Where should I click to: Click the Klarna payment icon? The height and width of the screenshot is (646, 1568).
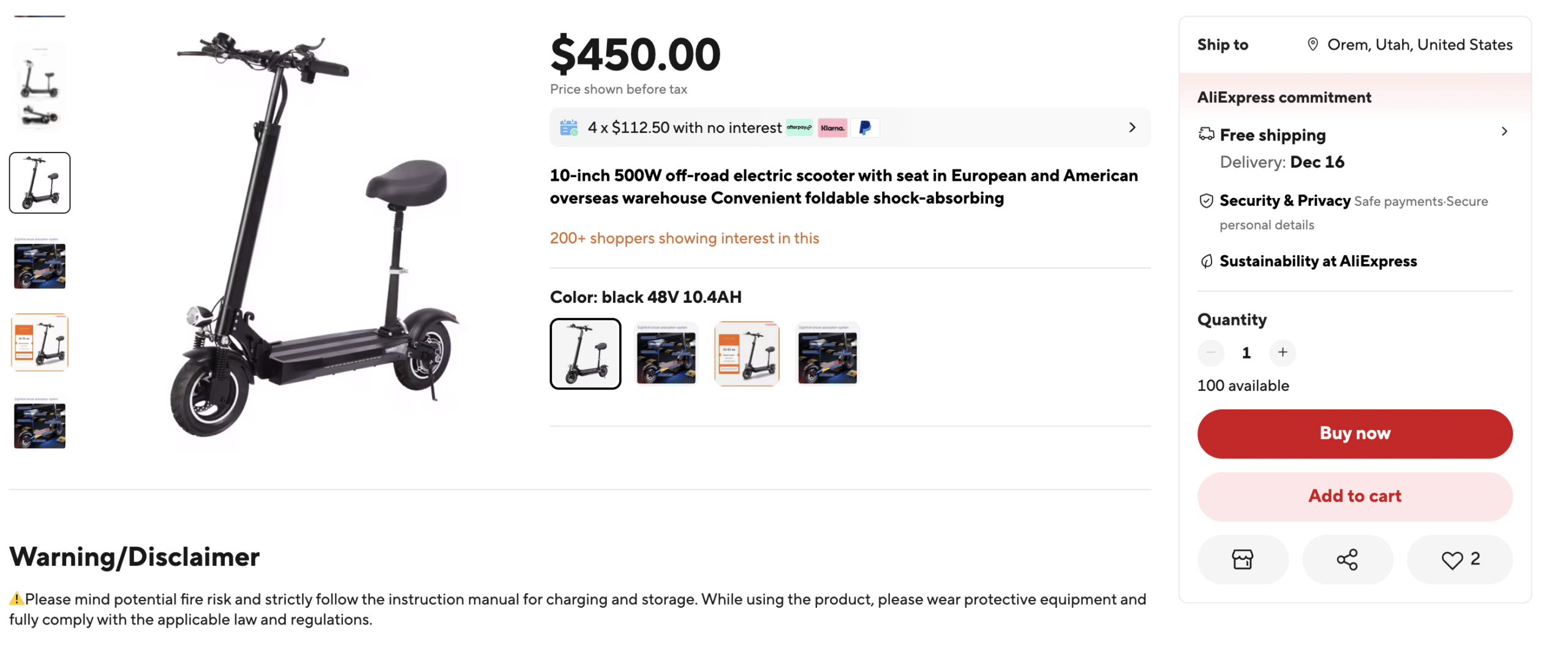[x=833, y=127]
